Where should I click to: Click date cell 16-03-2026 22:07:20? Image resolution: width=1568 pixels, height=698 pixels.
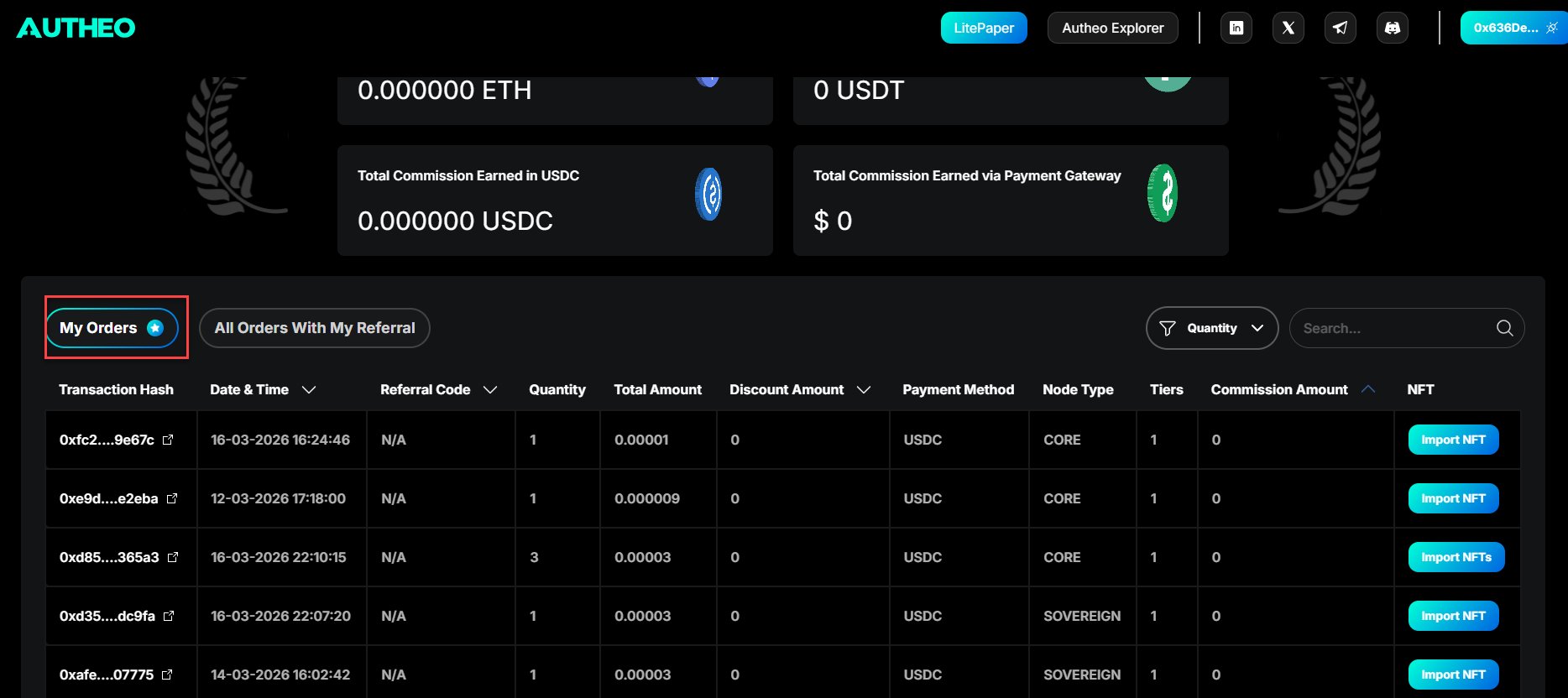[x=280, y=616]
